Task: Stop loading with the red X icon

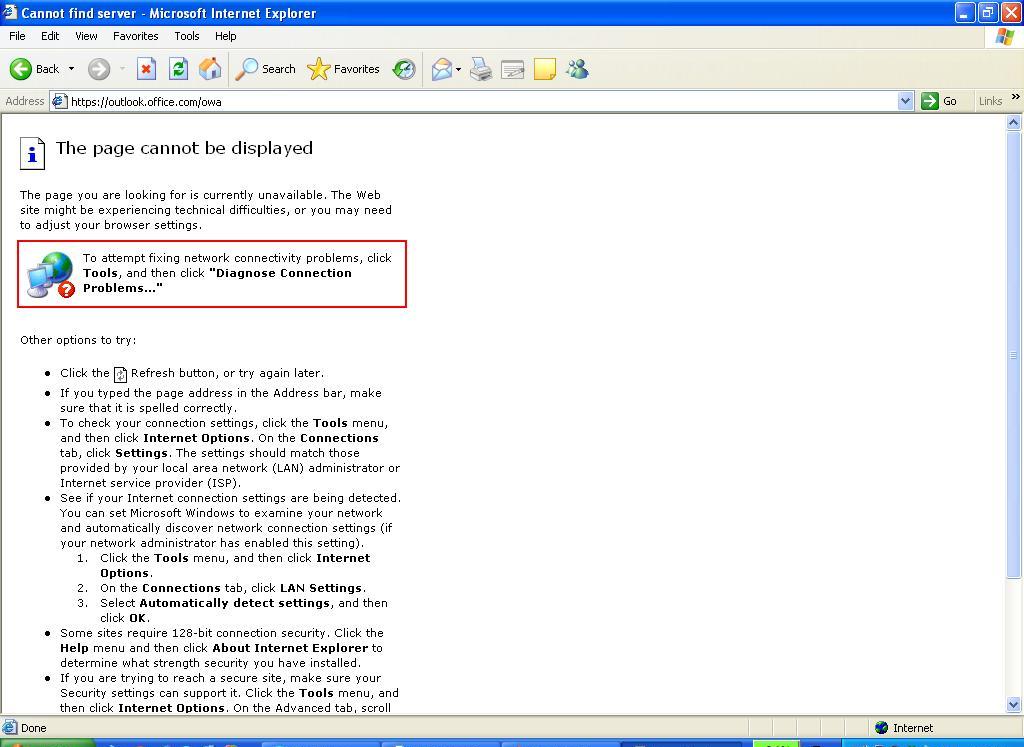Action: (146, 69)
